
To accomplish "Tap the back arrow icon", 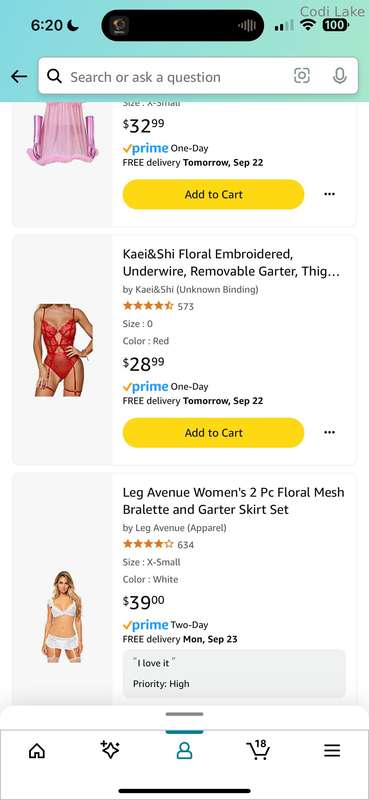I will point(19,77).
